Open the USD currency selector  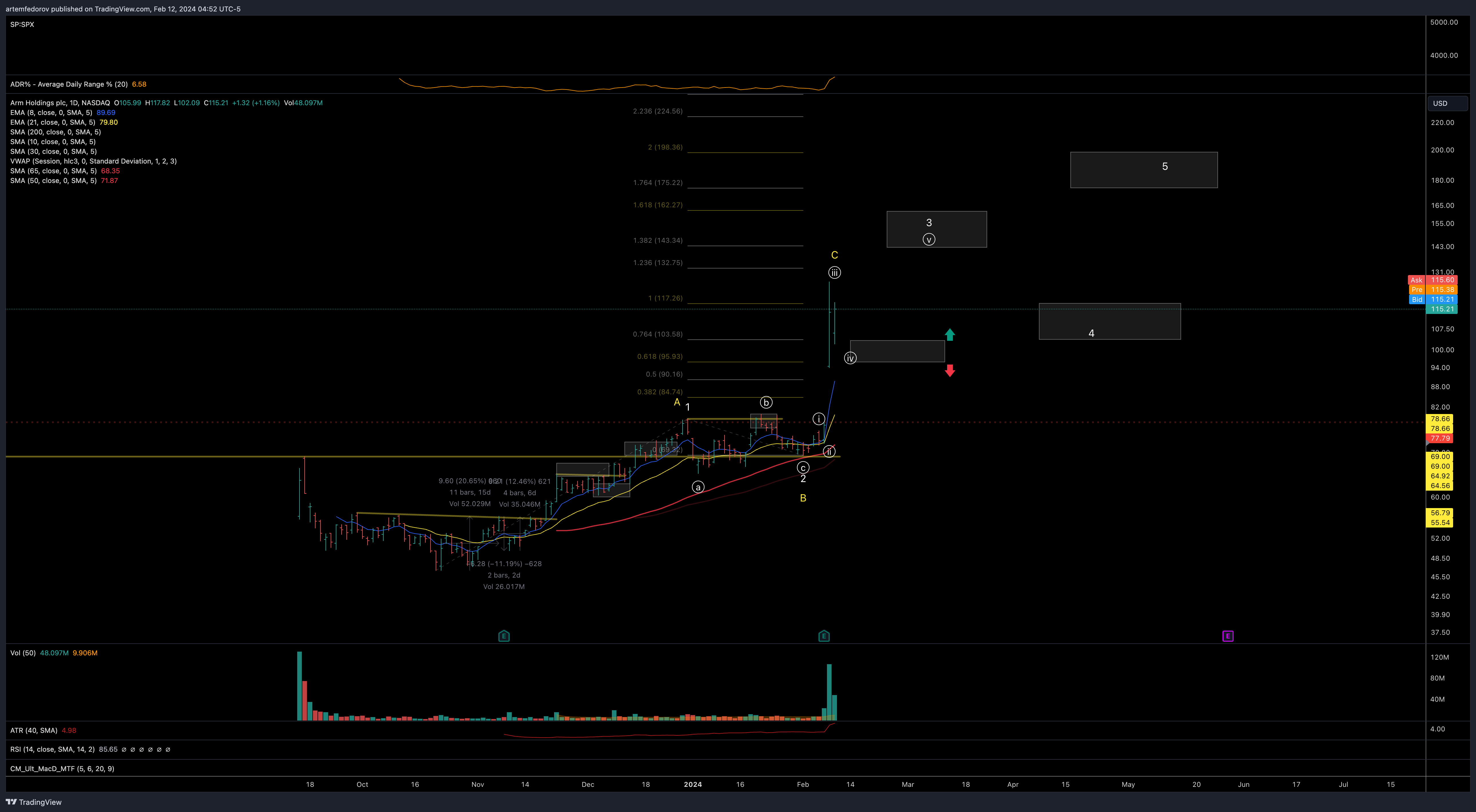click(1447, 103)
